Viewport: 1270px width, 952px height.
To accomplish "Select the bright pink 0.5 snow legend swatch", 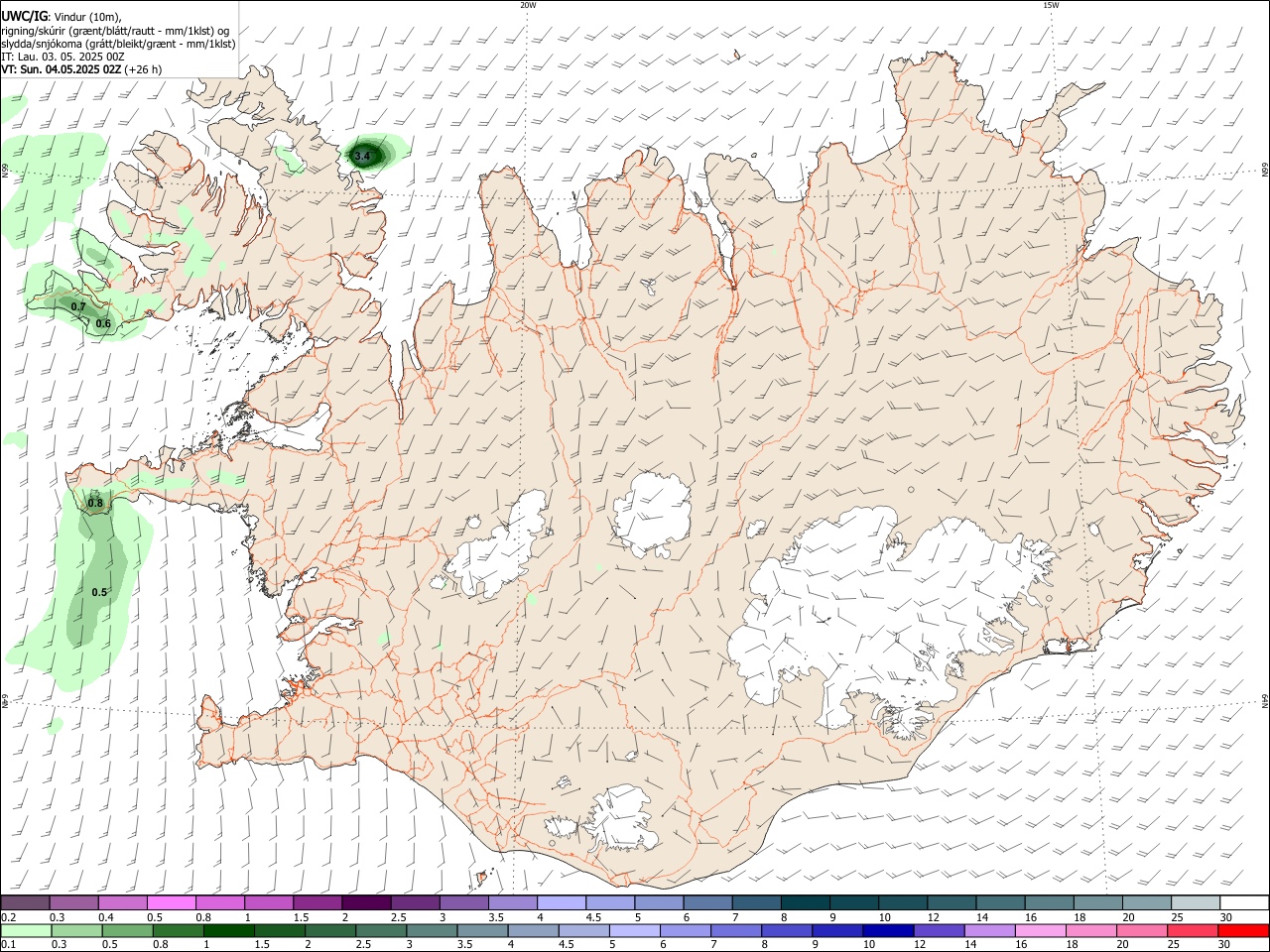I will click(x=171, y=902).
